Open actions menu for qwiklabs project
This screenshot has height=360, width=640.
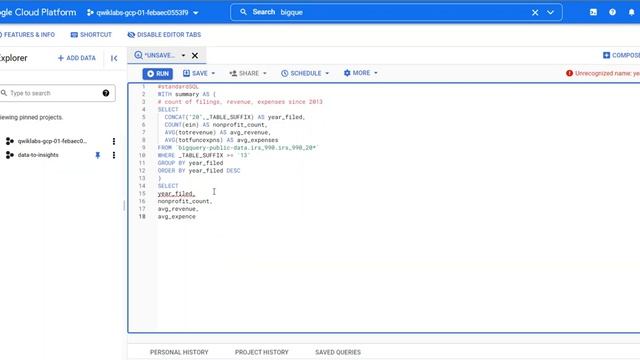(x=114, y=141)
